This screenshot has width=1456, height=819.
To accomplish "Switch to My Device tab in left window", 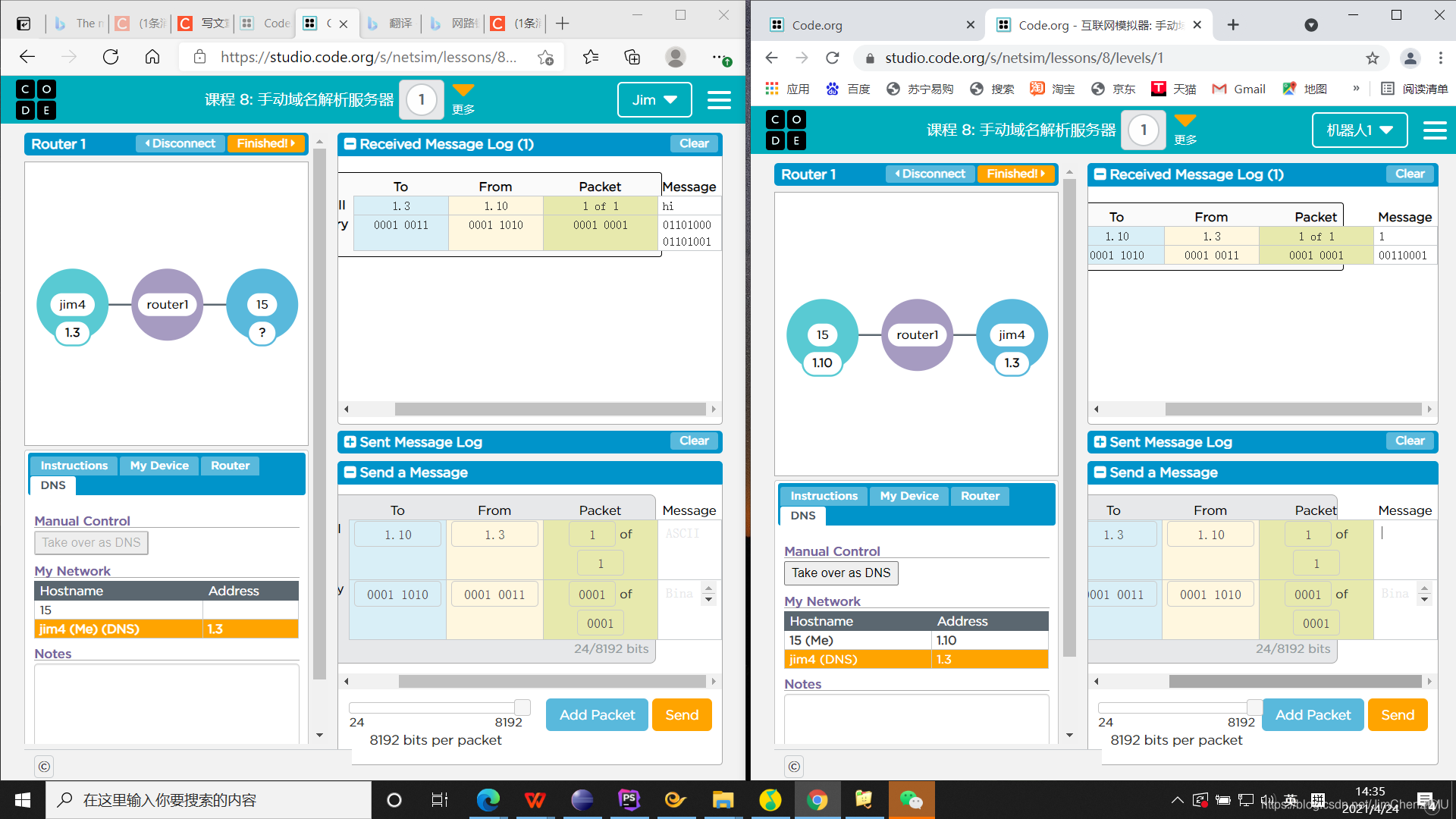I will (x=159, y=466).
